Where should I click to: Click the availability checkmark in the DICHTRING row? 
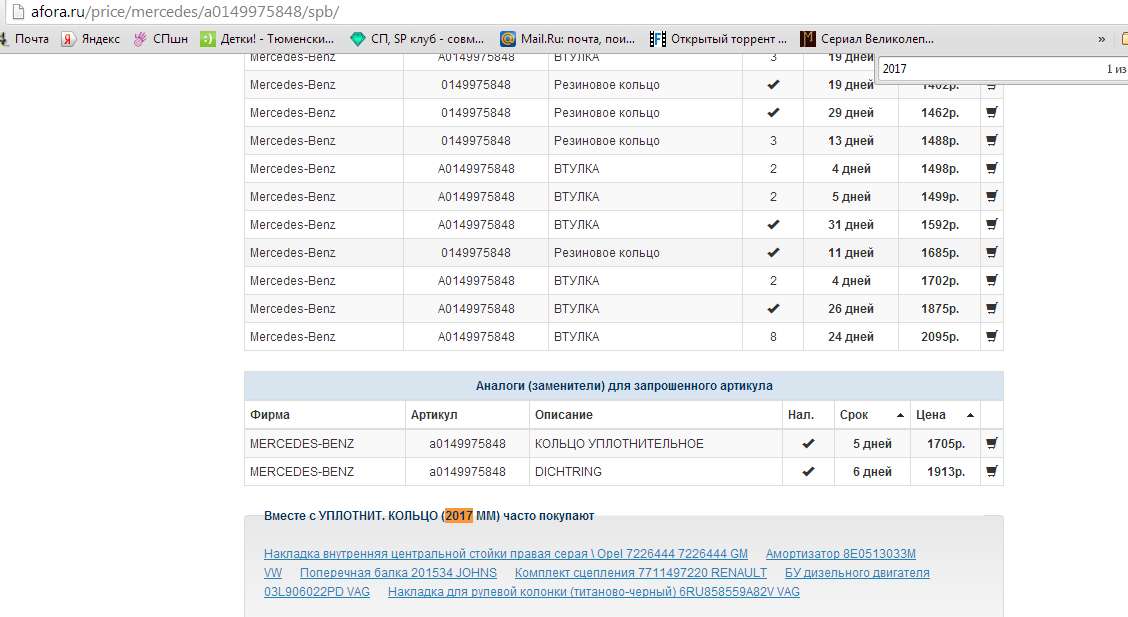808,472
